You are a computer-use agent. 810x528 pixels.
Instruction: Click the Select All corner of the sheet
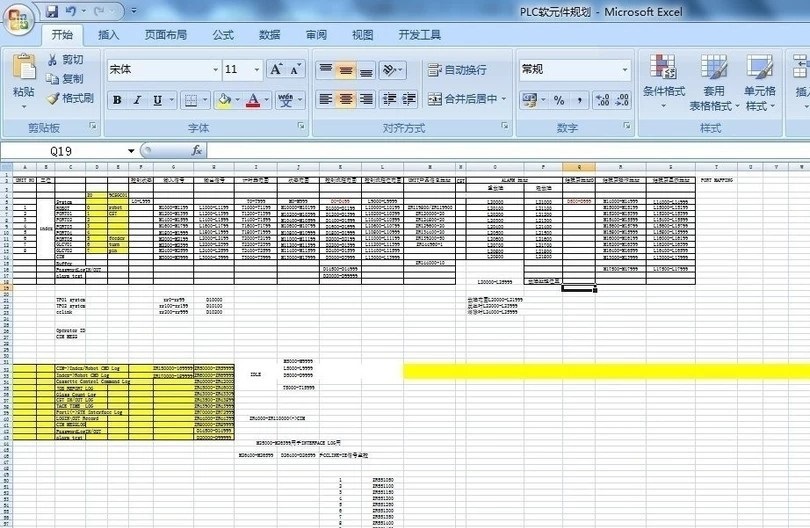pos(6,167)
